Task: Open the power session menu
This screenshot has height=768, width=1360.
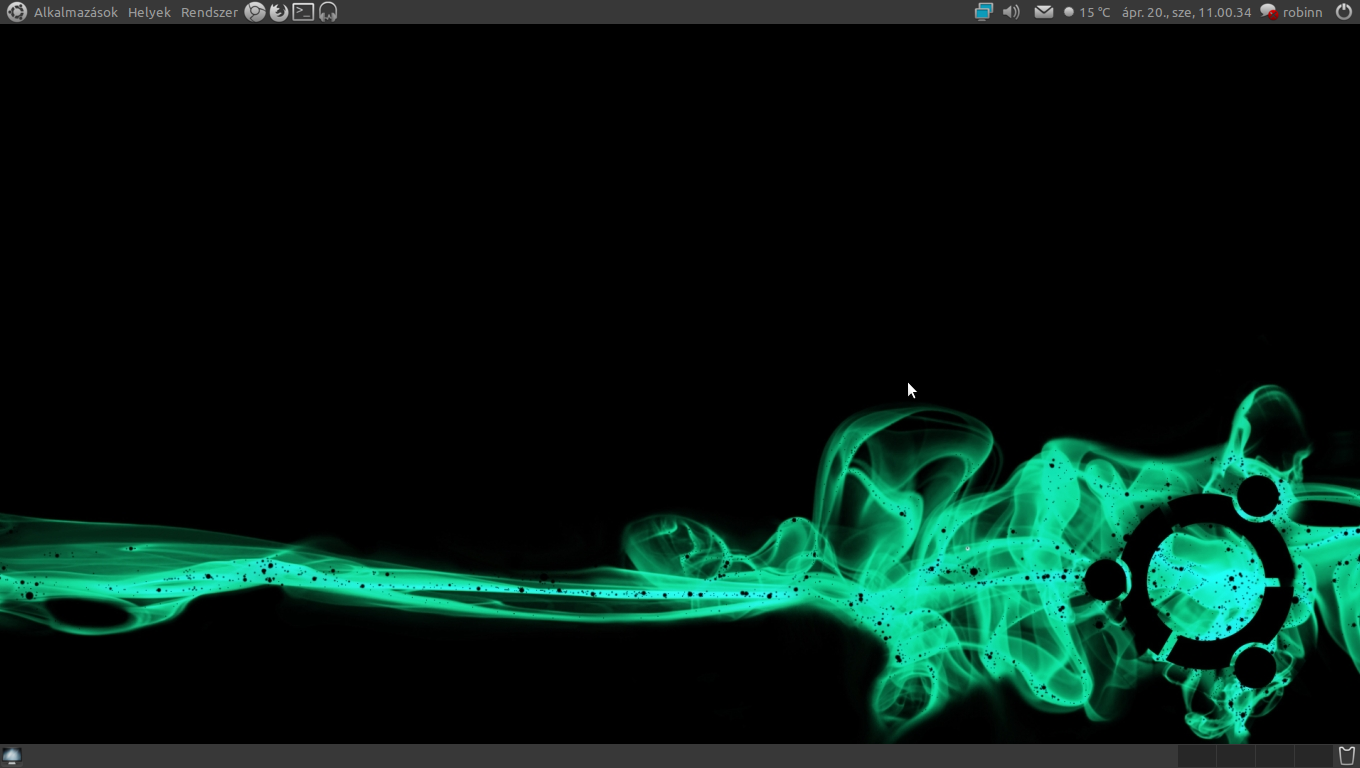Action: [x=1343, y=12]
